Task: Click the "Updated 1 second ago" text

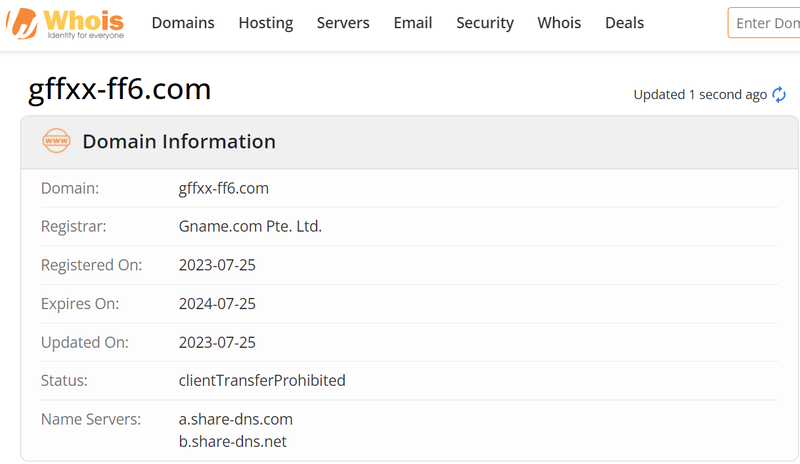Action: [x=700, y=95]
